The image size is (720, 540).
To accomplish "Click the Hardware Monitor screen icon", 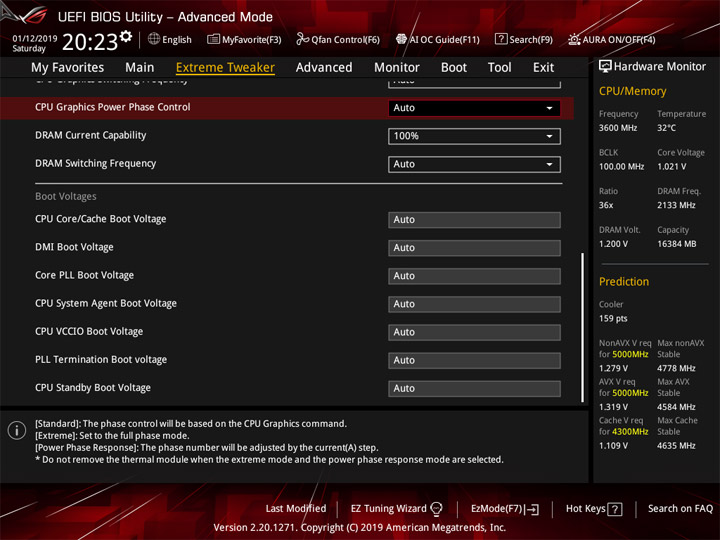I will (x=605, y=66).
